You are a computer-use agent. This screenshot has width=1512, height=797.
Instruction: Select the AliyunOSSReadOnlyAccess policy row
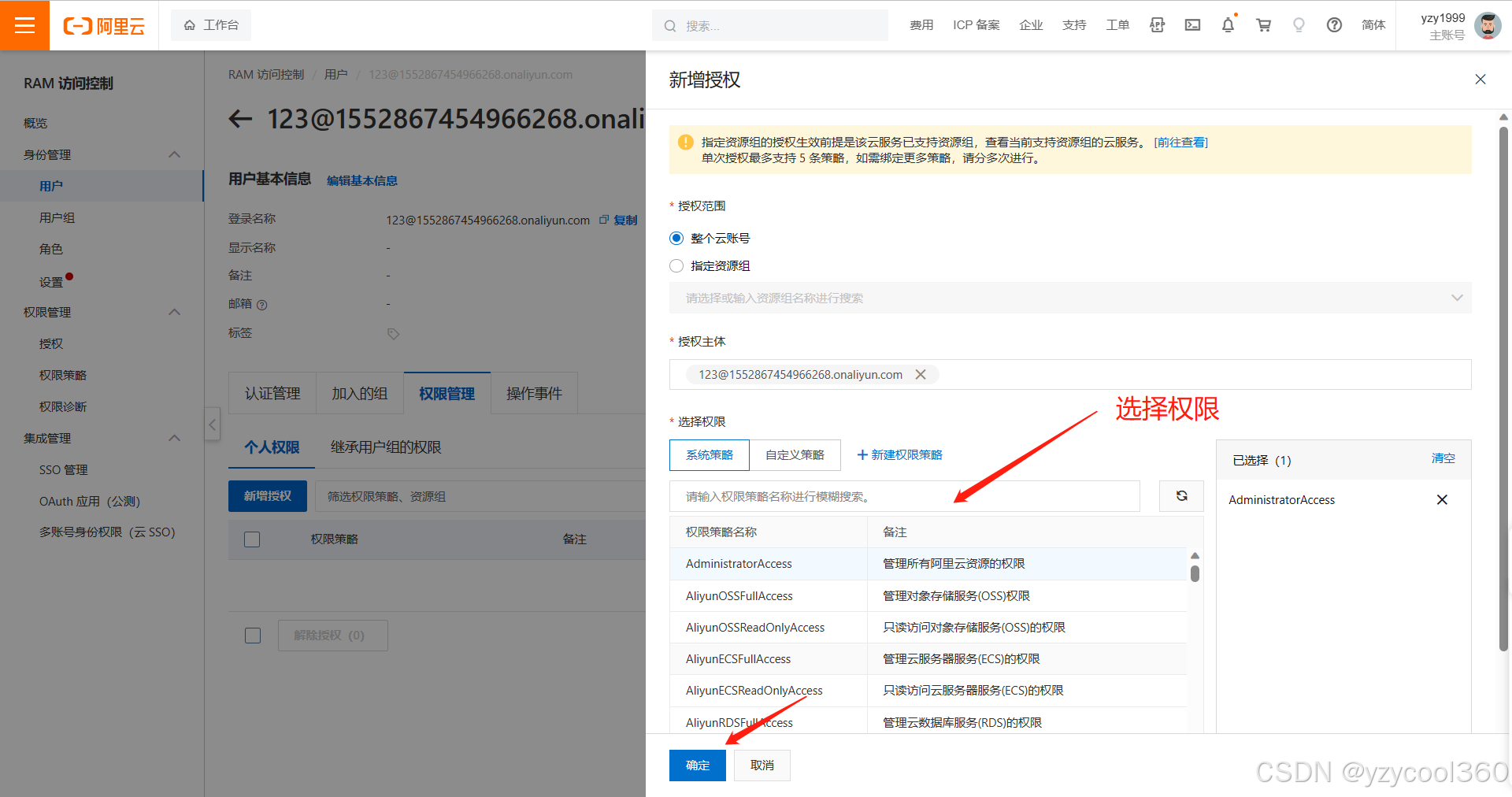coord(928,628)
